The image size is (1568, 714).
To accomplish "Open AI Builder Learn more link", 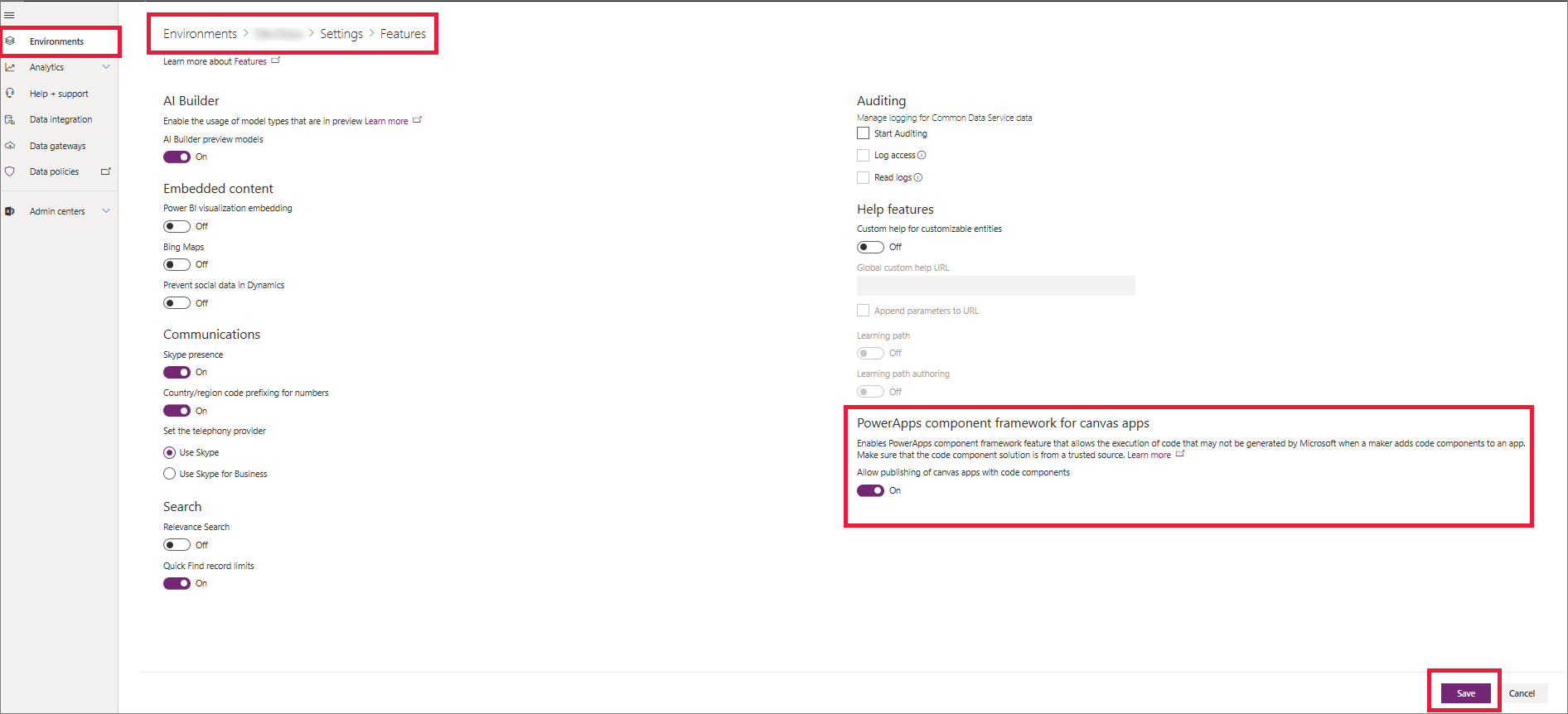I will 386,121.
